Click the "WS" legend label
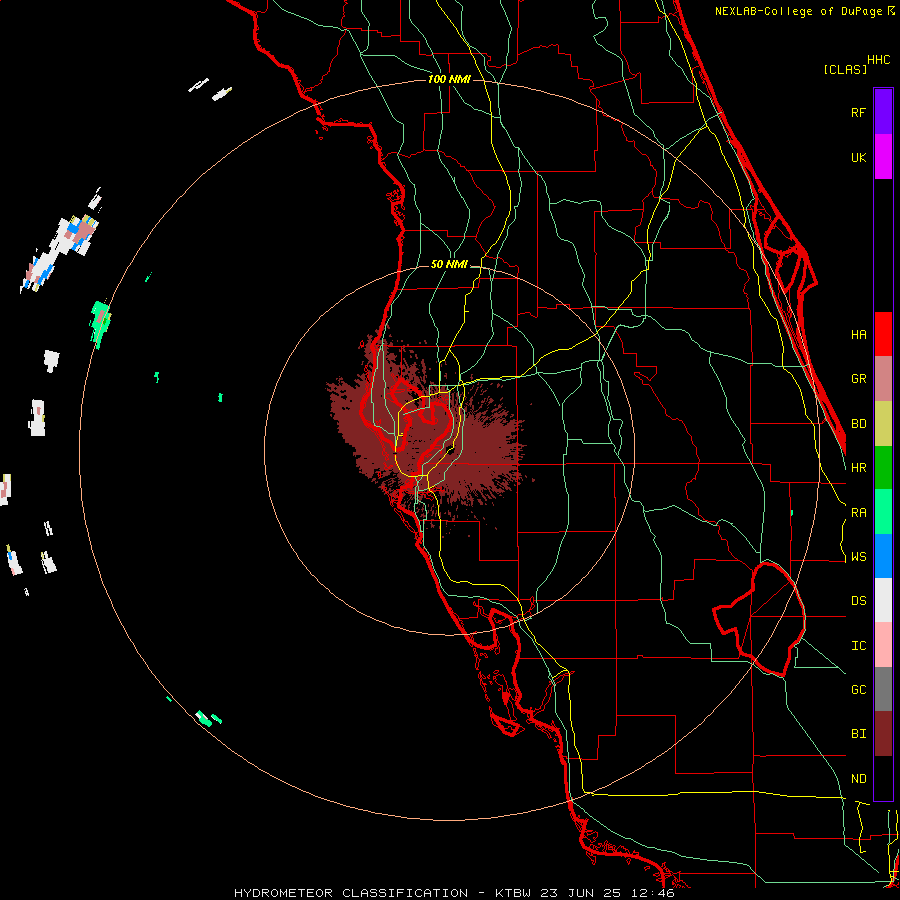 tap(858, 557)
